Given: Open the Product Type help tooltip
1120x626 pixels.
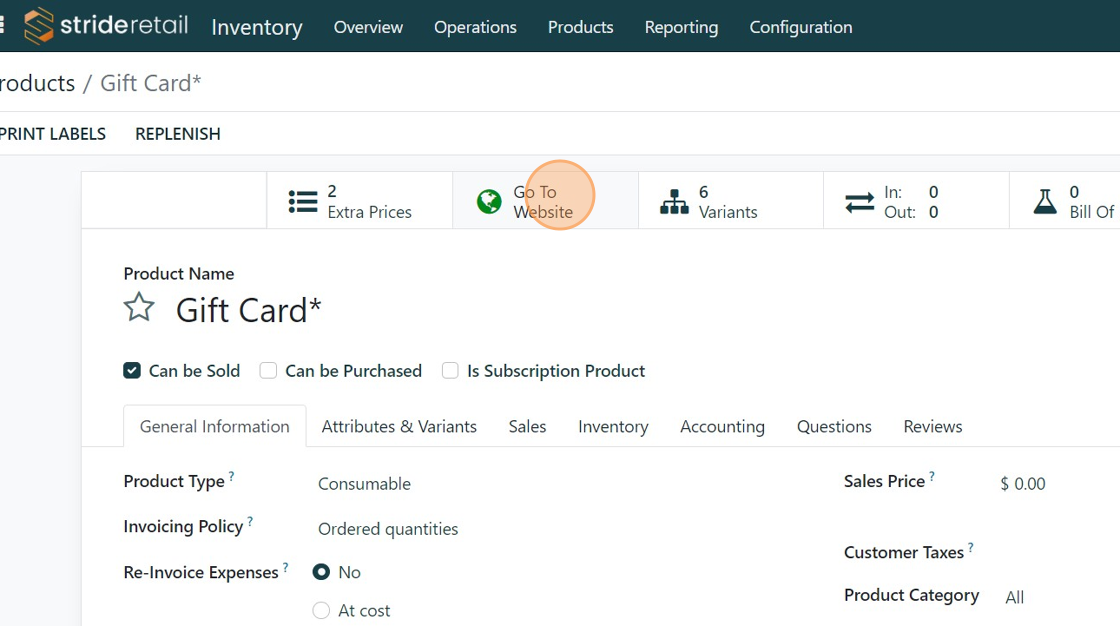Looking at the screenshot, I should click(232, 477).
